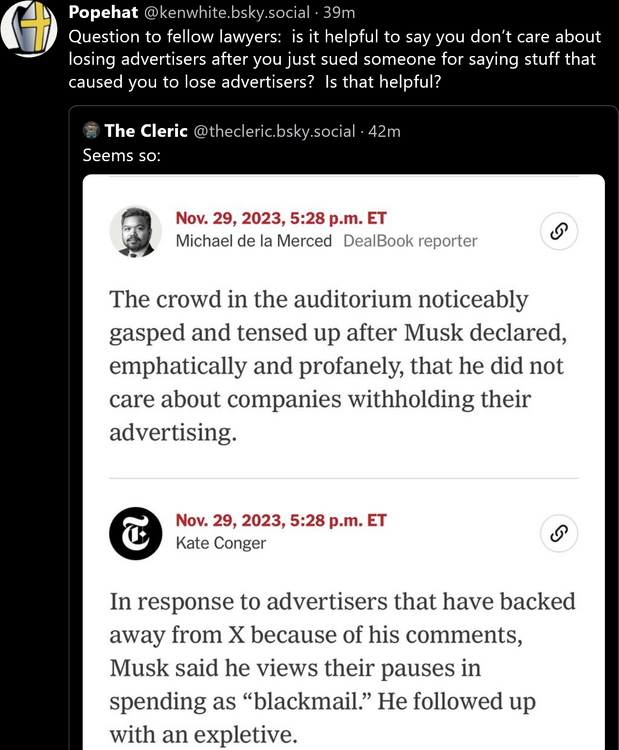The width and height of the screenshot is (619, 750).
Task: Copy link icon beside Michael de la Merced
Action: [559, 231]
